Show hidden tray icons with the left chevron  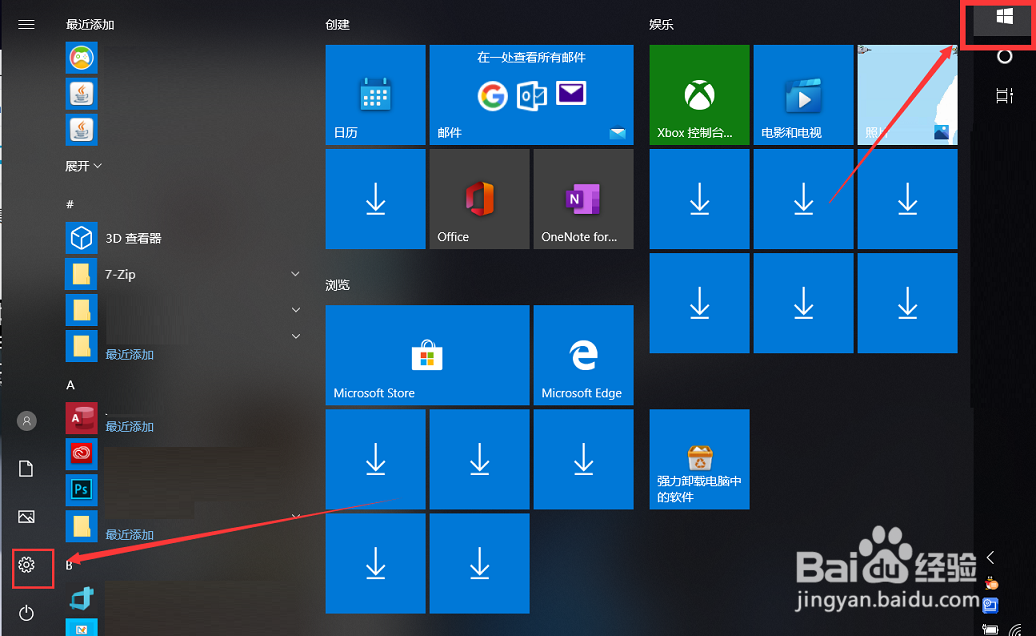[x=990, y=557]
